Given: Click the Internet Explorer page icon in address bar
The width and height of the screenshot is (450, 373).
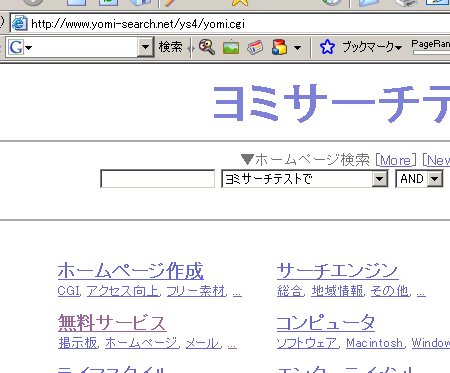Looking at the screenshot, I should [19, 23].
